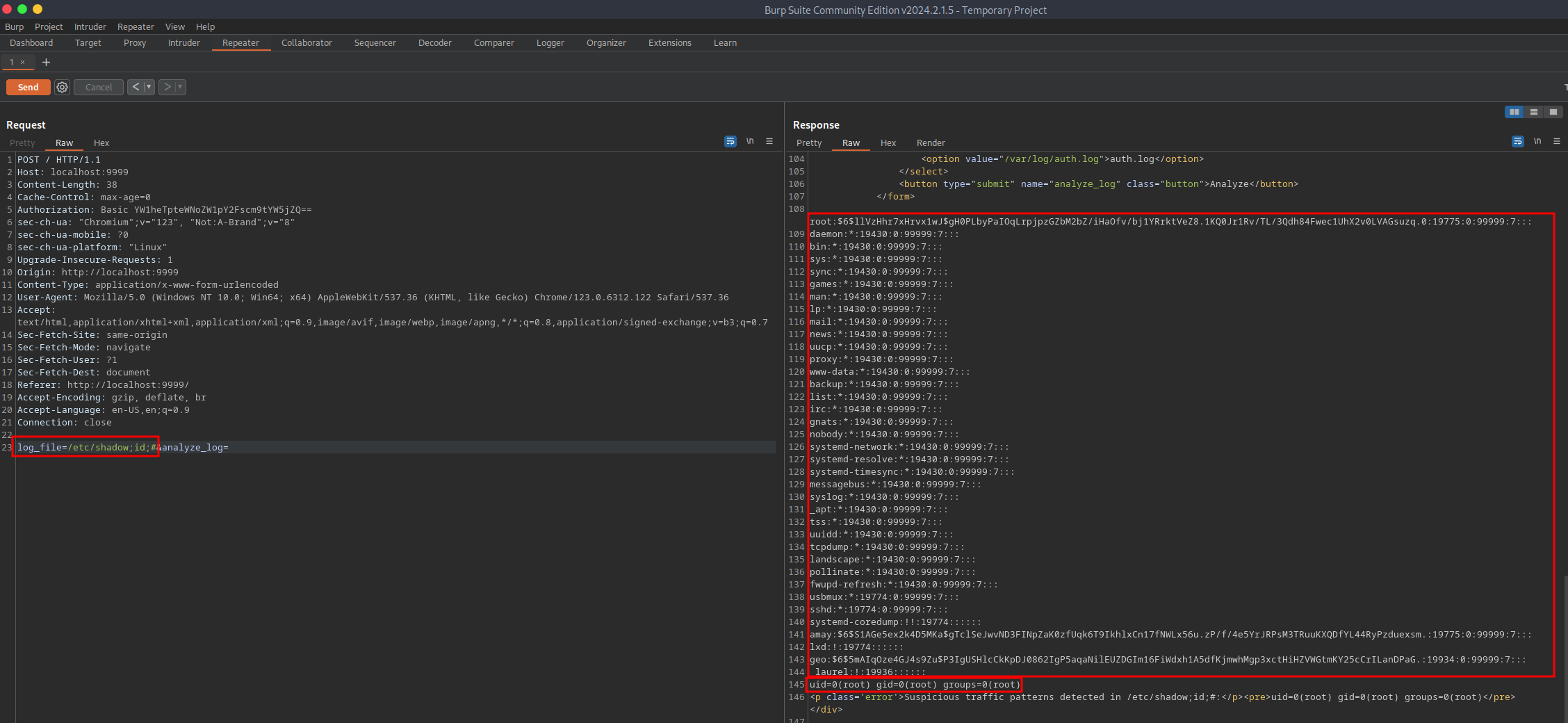
Task: Send the request
Action: tap(28, 87)
